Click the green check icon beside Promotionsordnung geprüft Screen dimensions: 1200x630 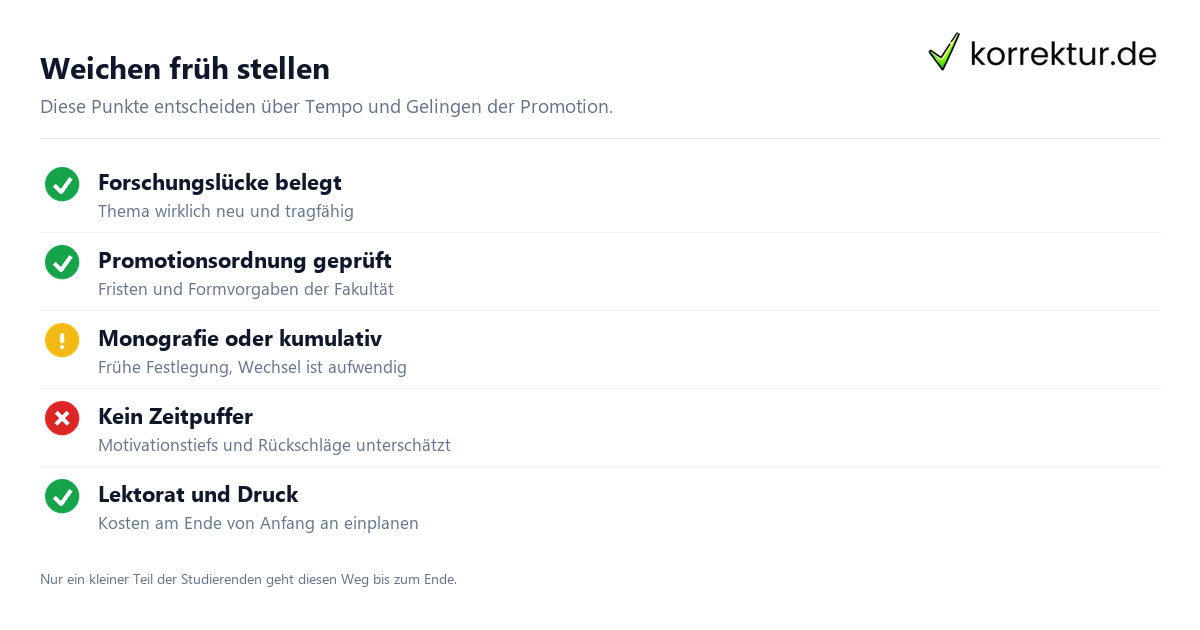pos(62,262)
